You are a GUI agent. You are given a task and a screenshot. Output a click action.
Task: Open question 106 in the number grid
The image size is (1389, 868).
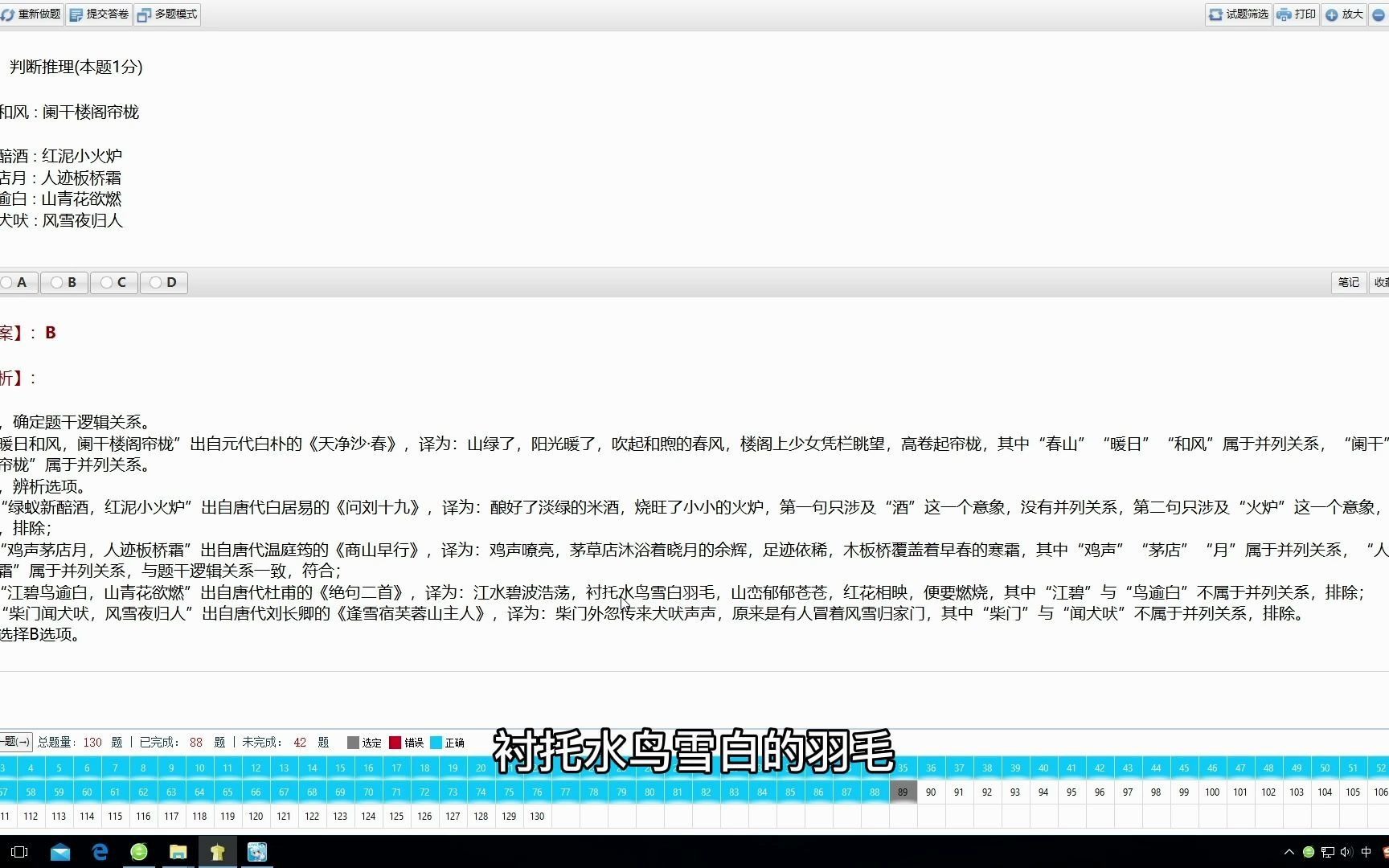(x=1379, y=792)
